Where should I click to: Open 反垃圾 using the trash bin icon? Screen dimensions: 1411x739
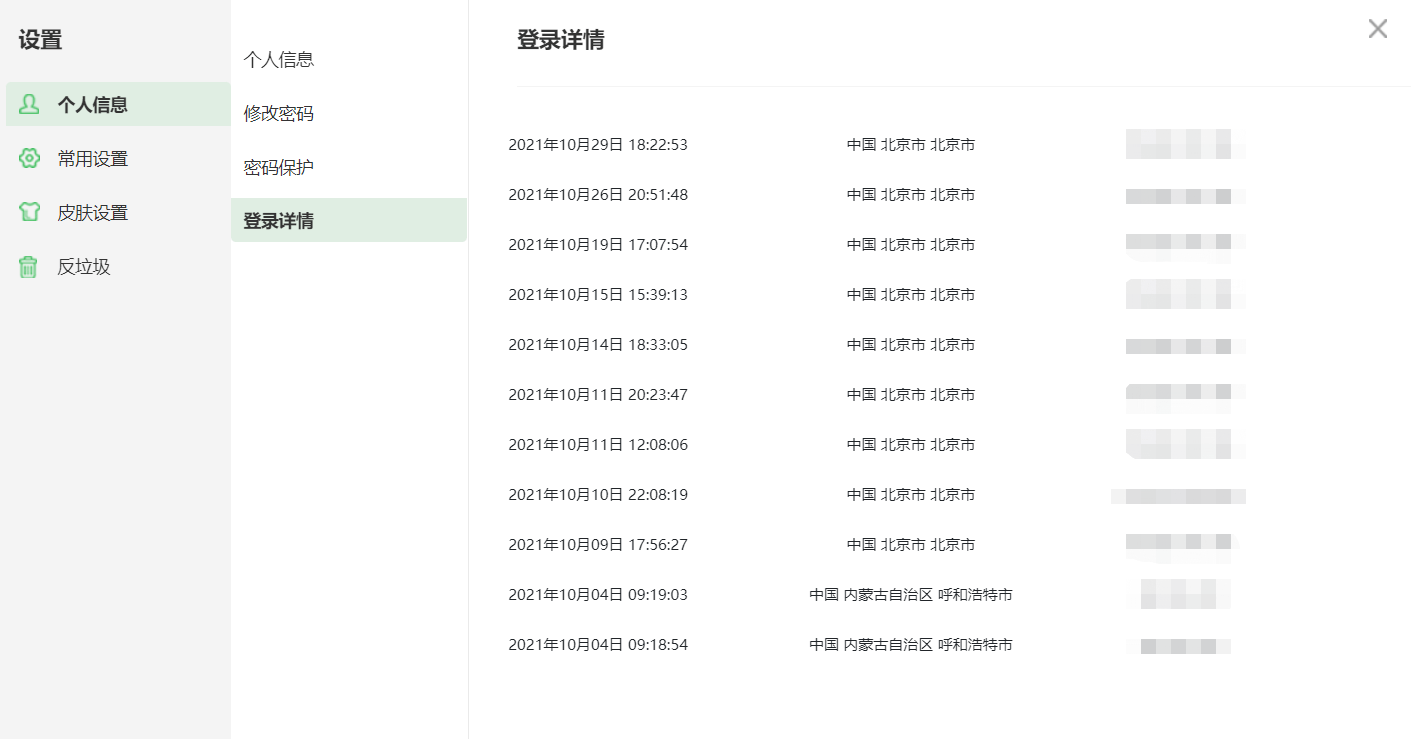(28, 266)
